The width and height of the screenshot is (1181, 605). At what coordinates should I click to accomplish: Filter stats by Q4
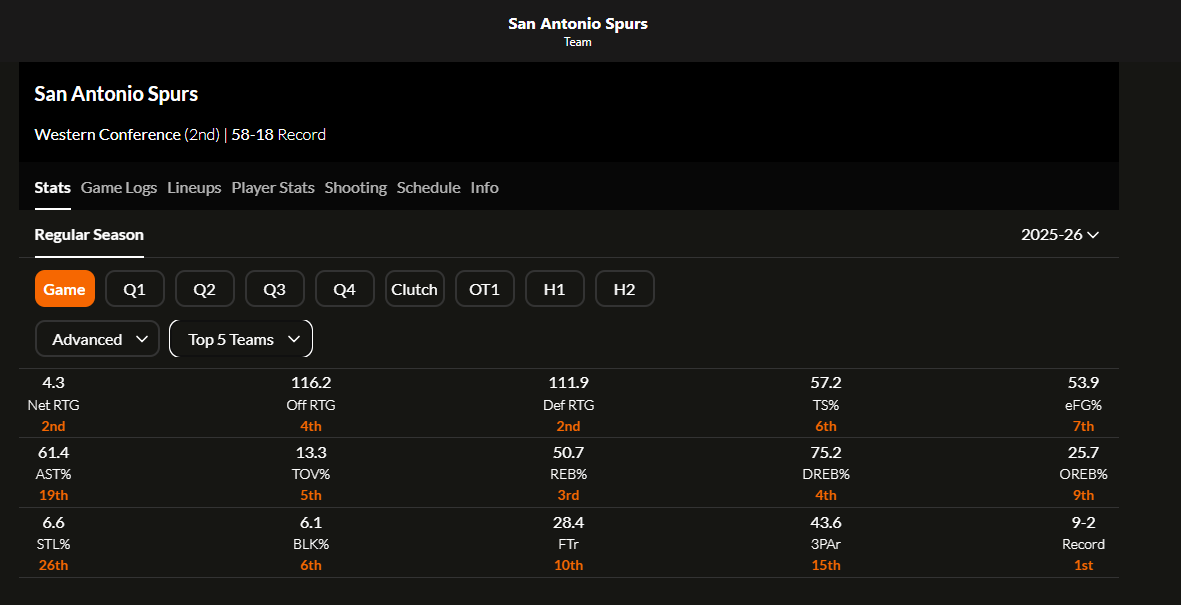345,289
